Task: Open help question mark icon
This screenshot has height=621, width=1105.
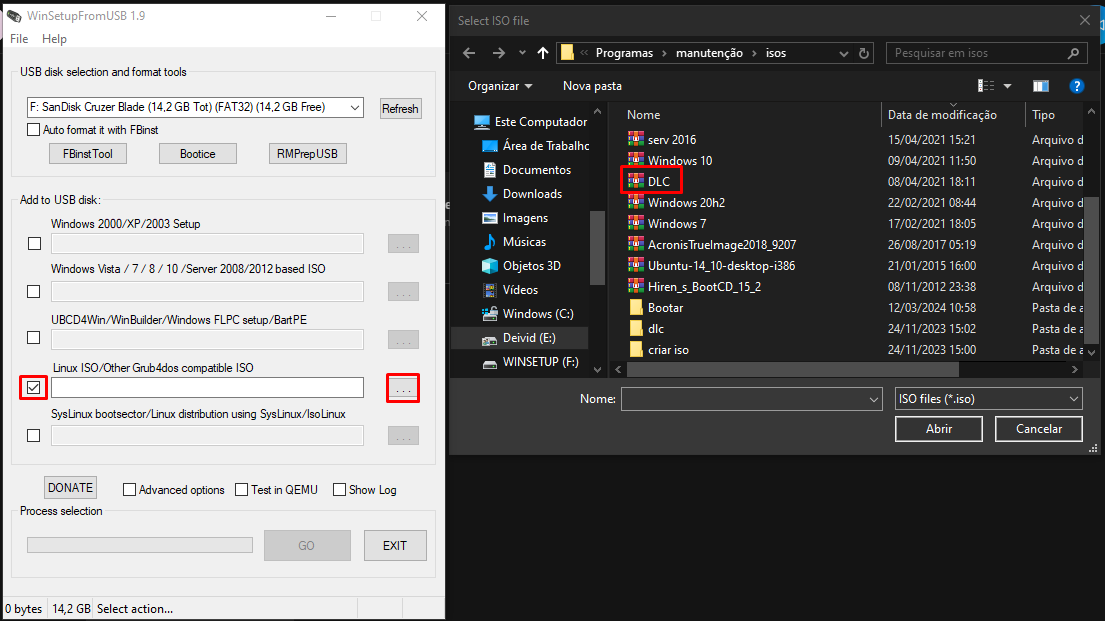Action: tap(1076, 86)
